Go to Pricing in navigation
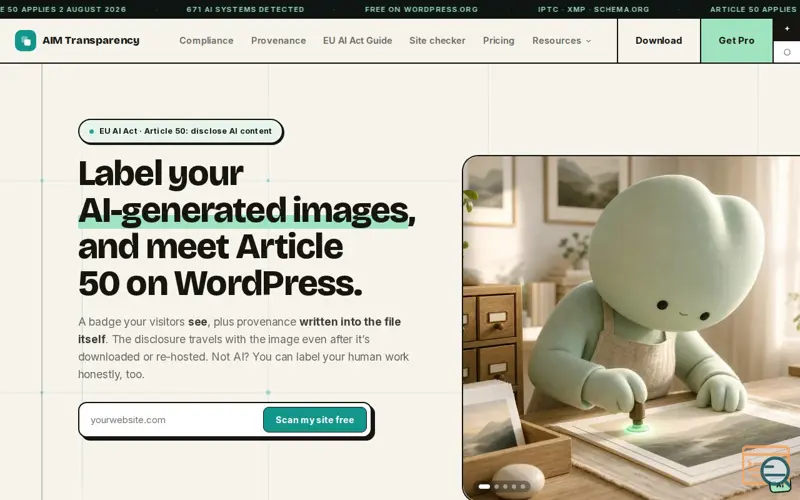The image size is (800, 500). [x=498, y=41]
